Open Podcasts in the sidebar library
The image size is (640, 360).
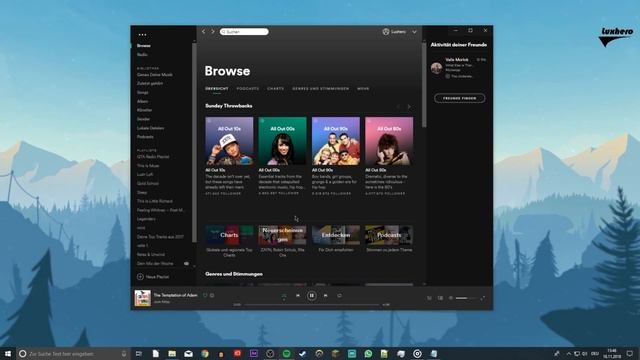(145, 137)
